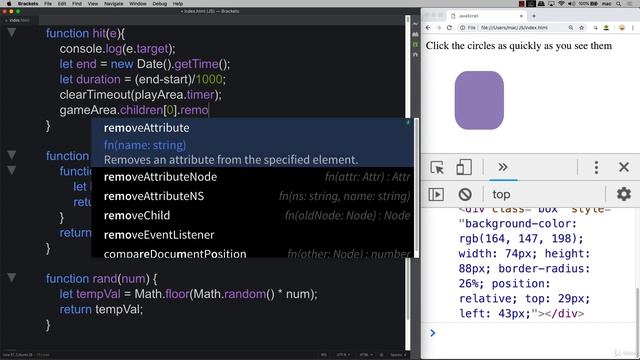Click the purple box on the web page
This screenshot has width=640, height=360.
click(x=479, y=100)
